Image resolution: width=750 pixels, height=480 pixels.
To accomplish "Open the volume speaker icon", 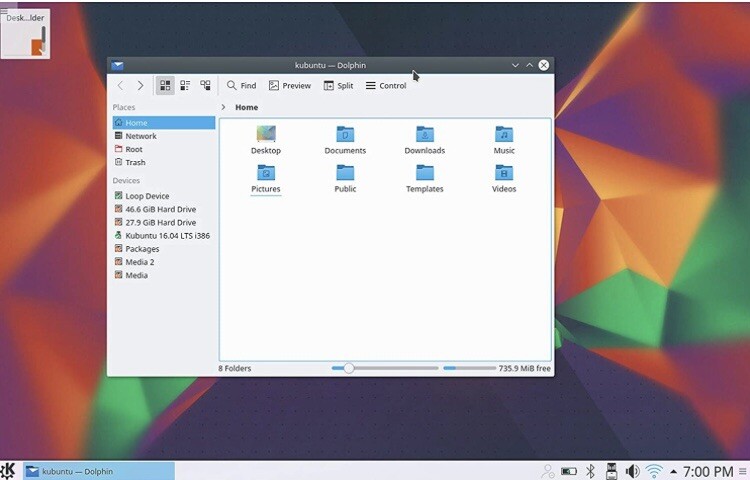I will point(632,471).
